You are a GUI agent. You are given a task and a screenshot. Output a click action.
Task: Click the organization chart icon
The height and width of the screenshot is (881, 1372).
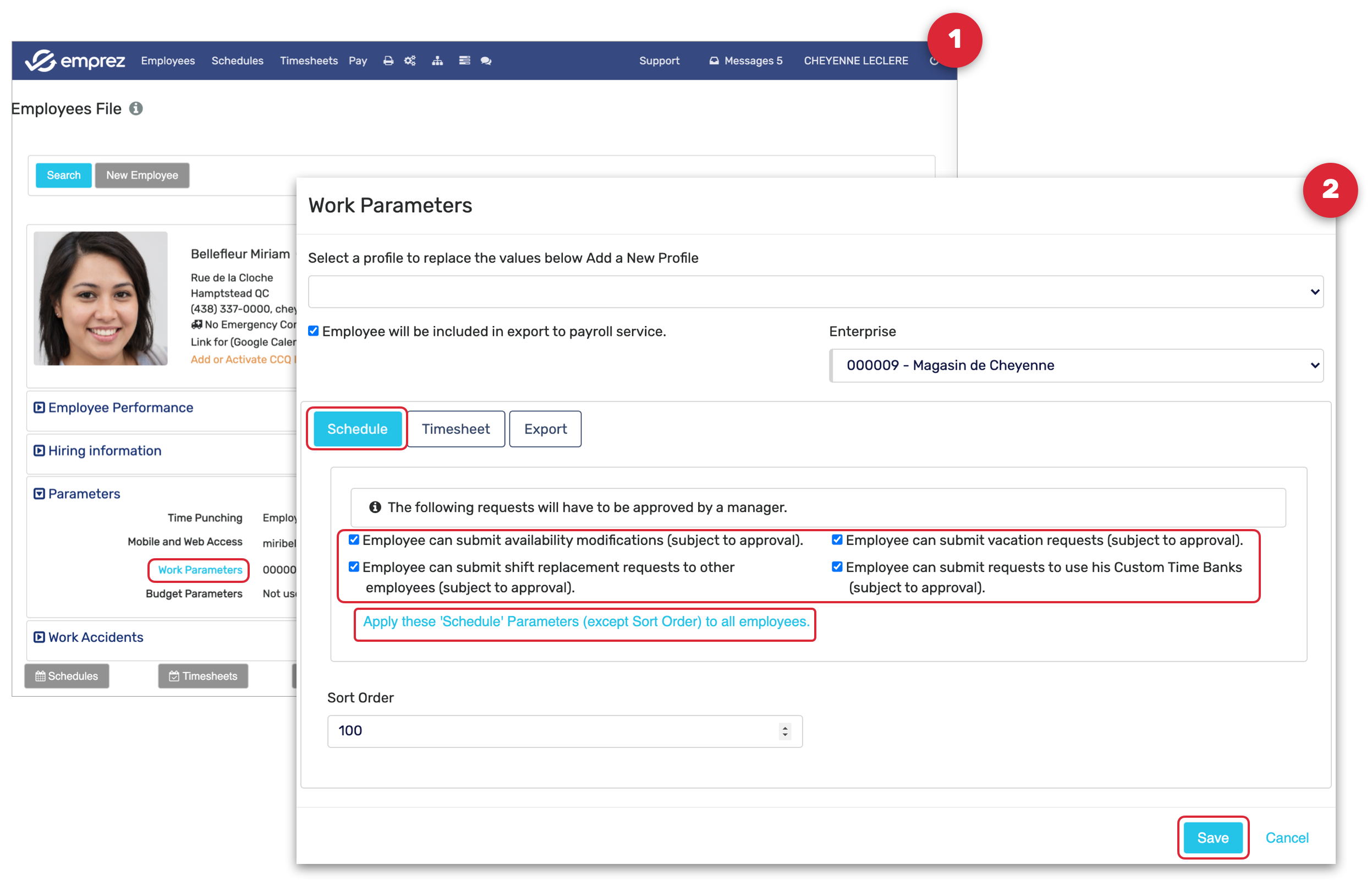click(438, 60)
